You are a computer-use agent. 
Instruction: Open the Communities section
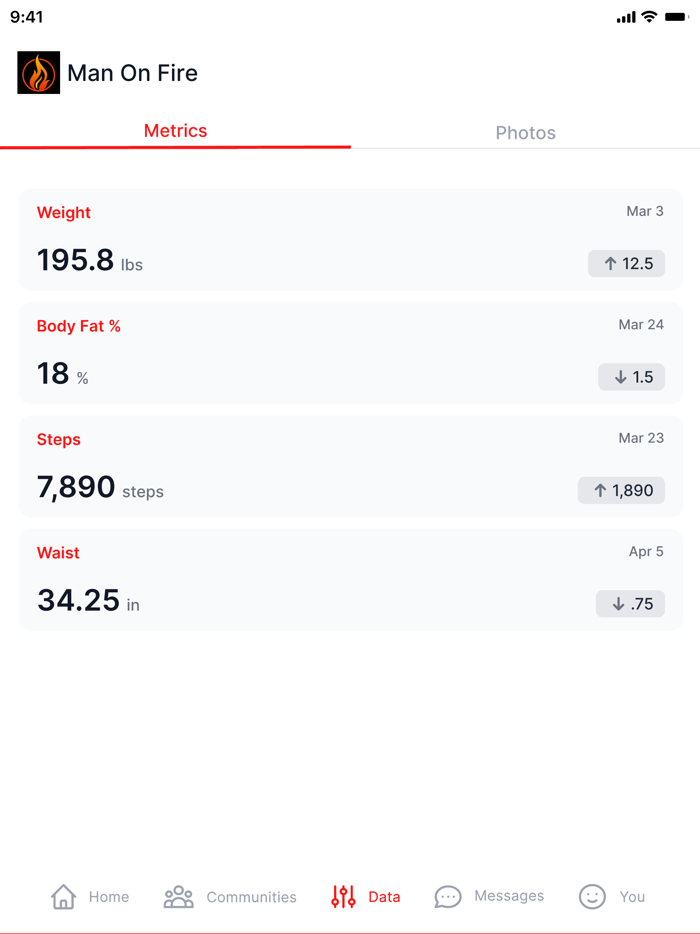(x=179, y=896)
